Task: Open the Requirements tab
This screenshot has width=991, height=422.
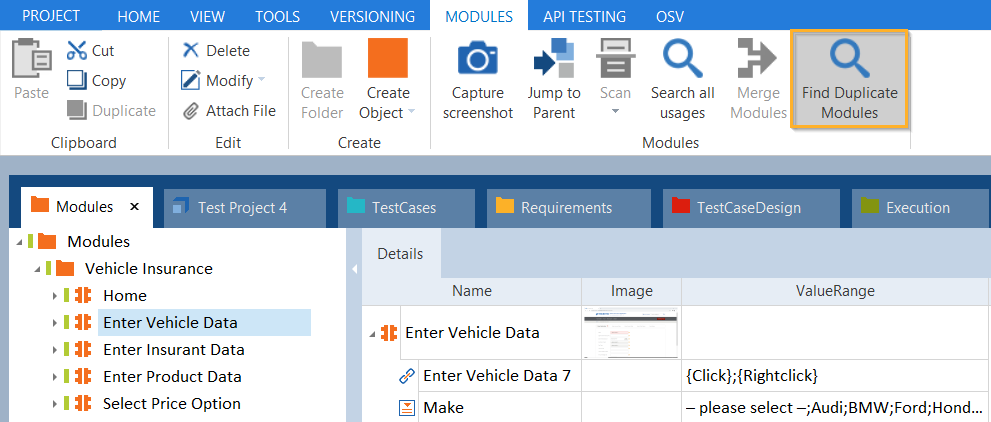Action: (x=565, y=208)
